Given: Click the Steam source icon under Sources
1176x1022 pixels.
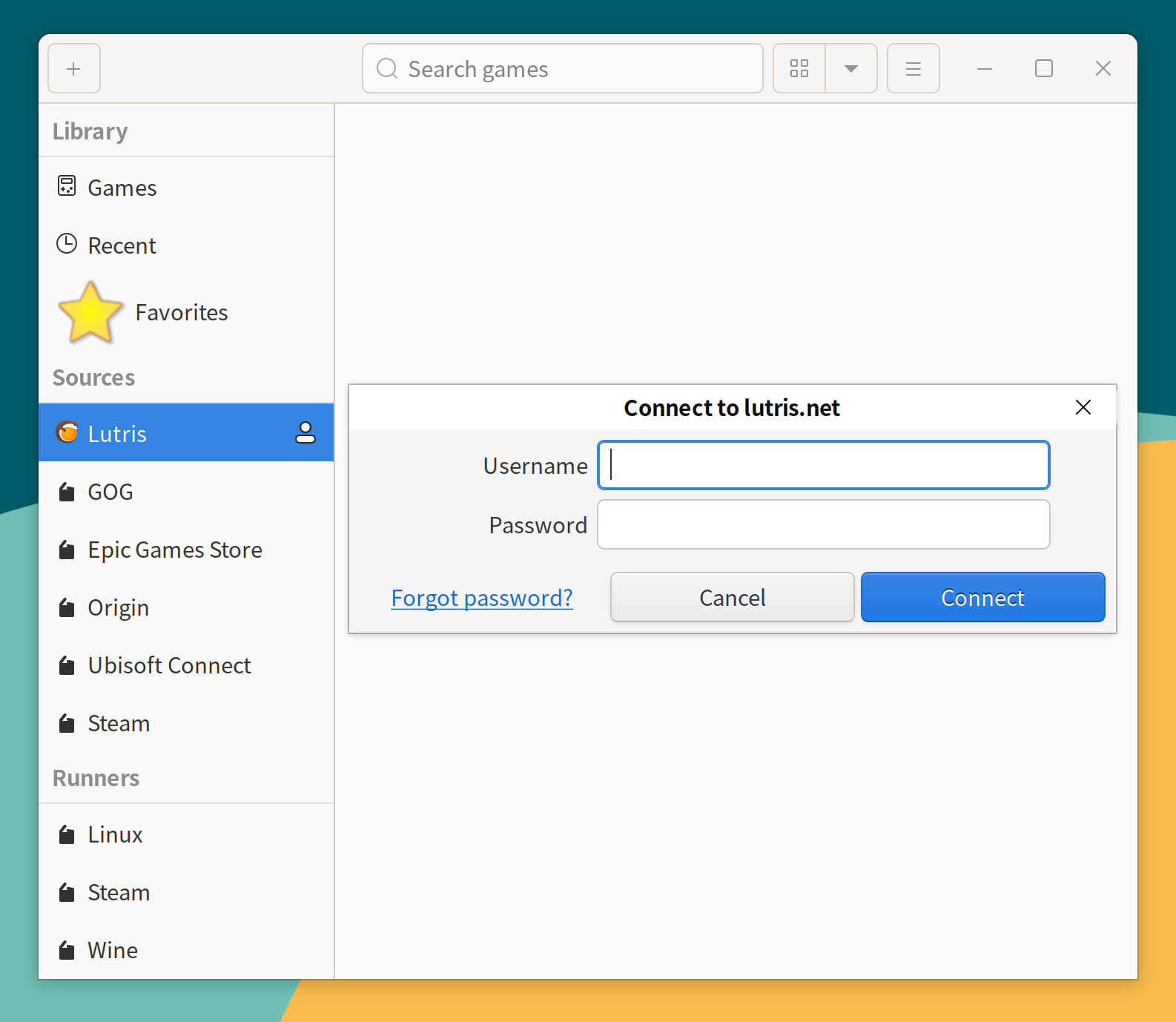Looking at the screenshot, I should click(x=67, y=723).
